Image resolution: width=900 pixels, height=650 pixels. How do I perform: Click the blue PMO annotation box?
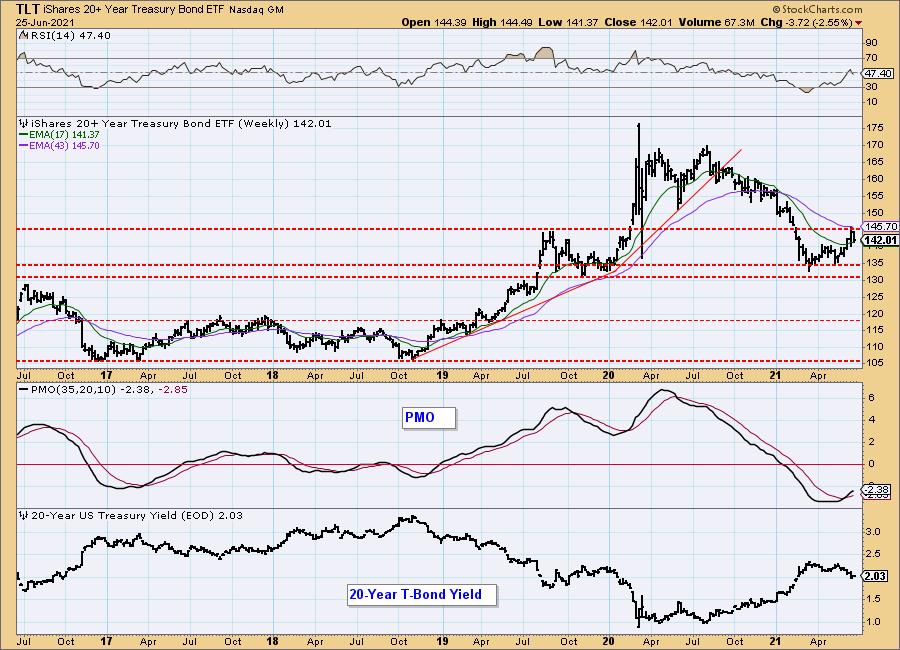[x=429, y=418]
